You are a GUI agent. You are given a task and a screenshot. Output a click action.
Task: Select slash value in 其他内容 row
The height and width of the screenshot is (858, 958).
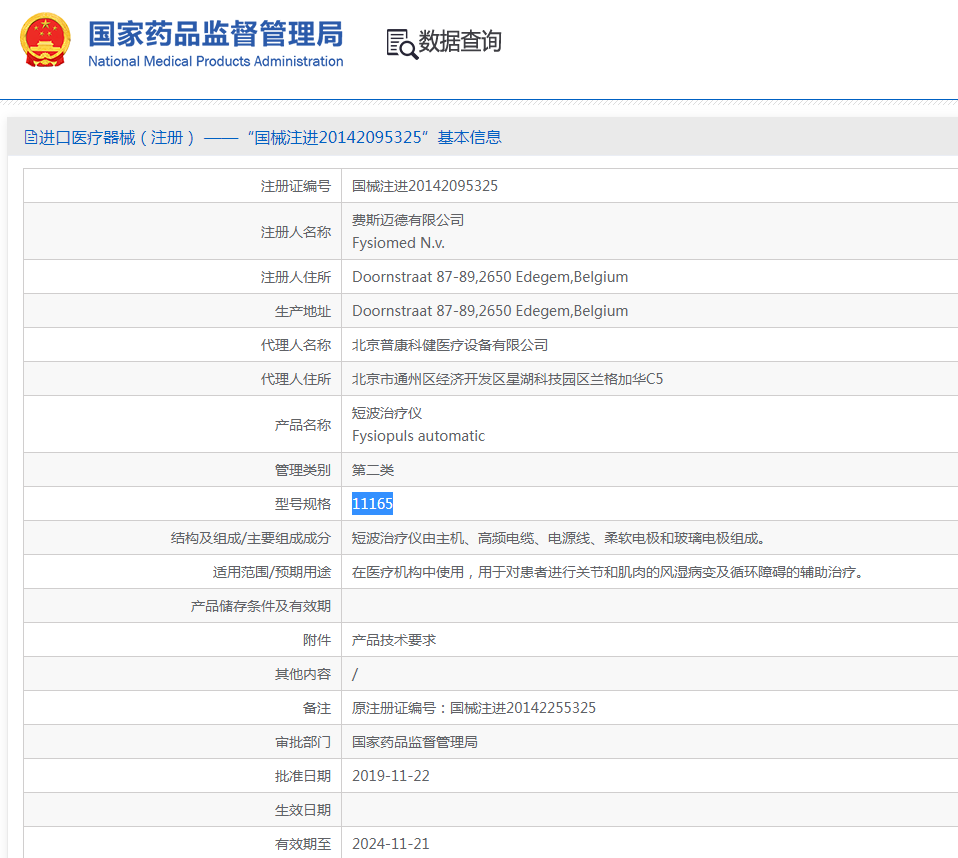(x=355, y=674)
